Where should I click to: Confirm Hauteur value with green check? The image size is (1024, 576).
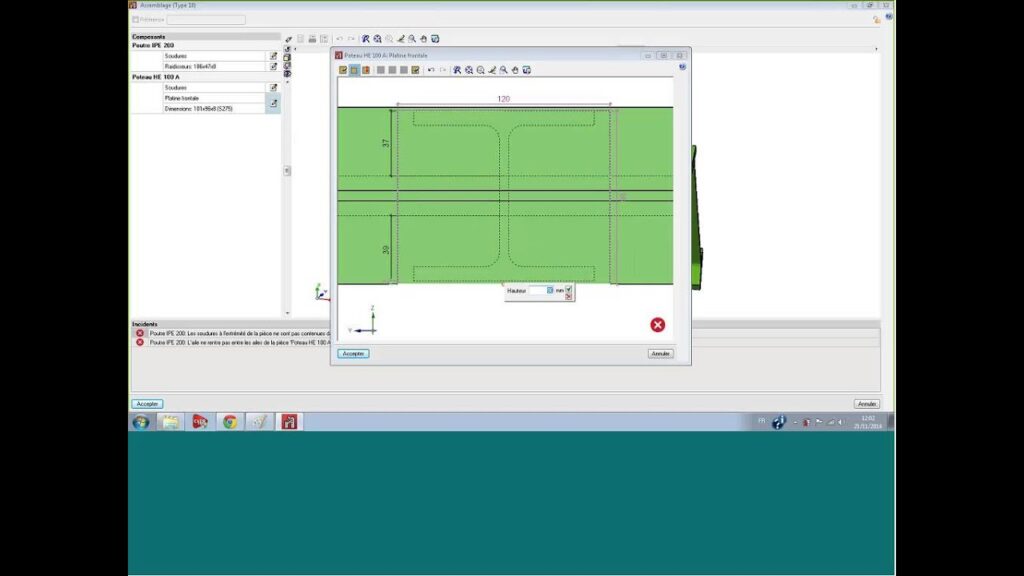pos(569,288)
